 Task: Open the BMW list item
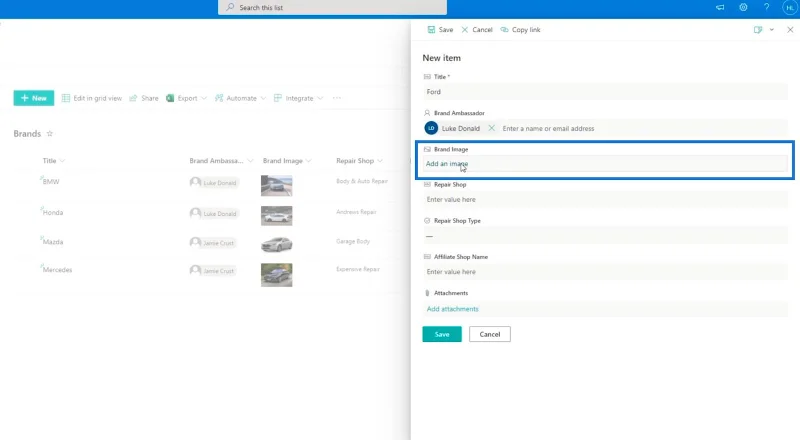51,182
